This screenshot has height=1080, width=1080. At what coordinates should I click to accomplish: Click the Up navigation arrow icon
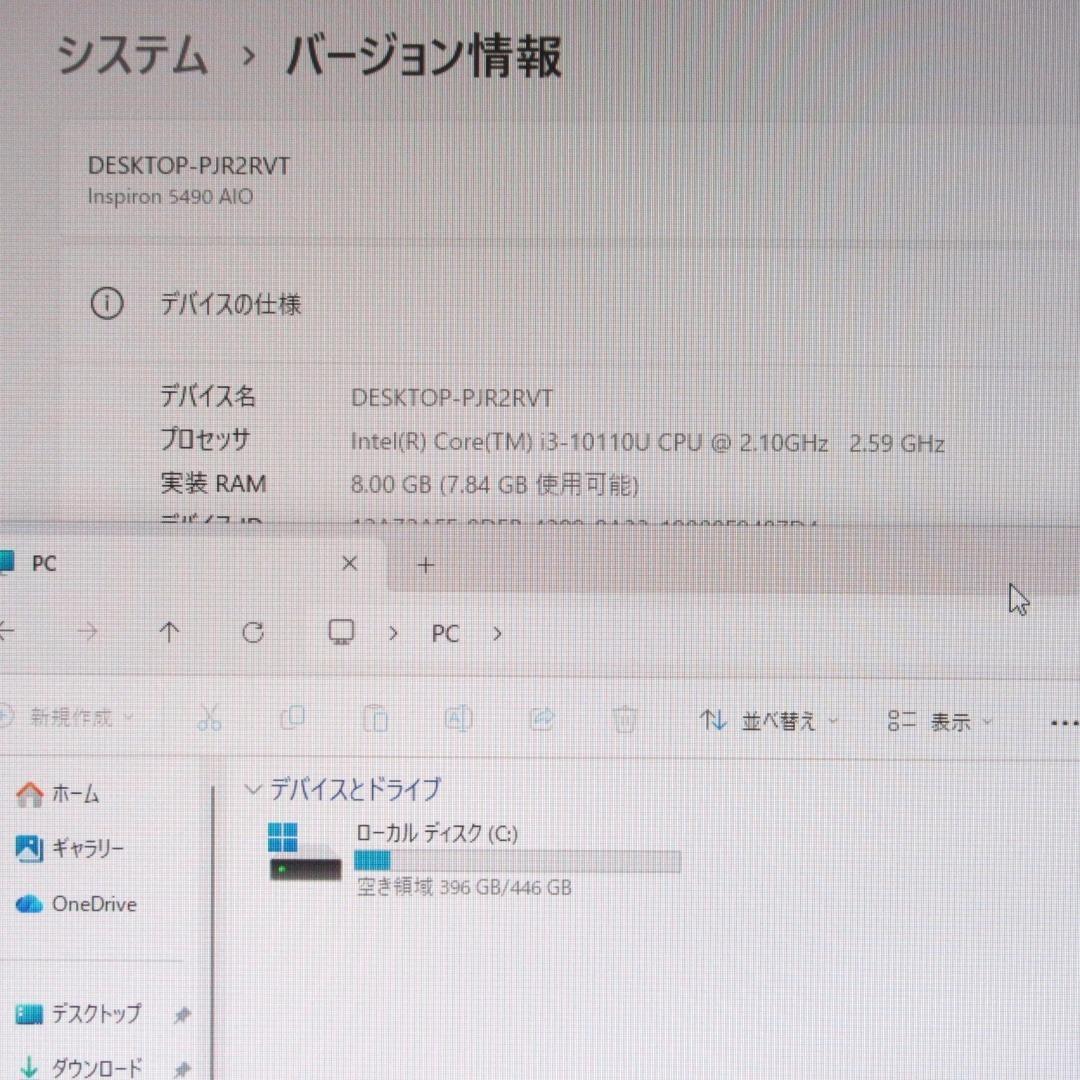[x=170, y=632]
